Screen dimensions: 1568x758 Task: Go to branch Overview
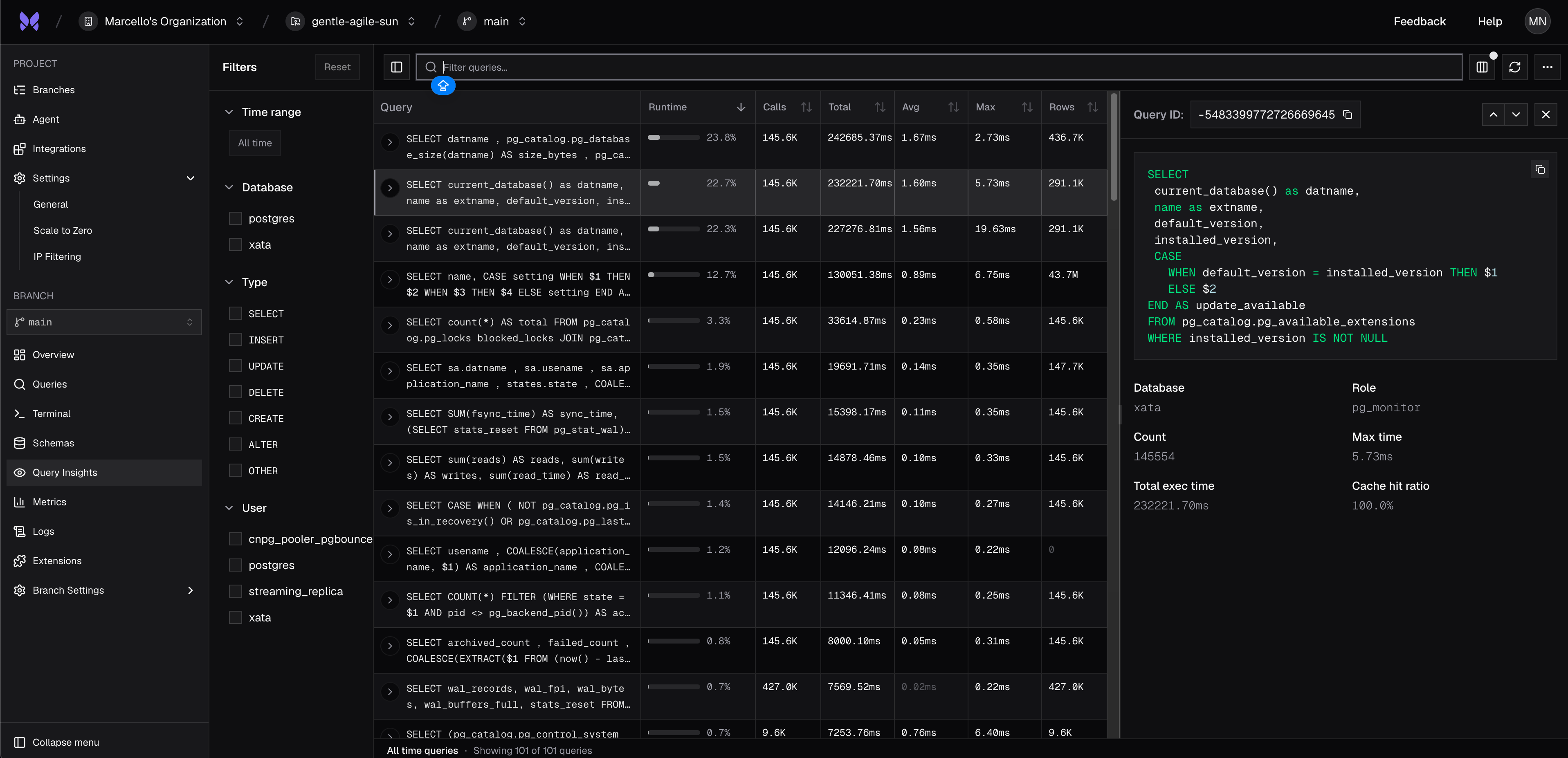click(x=104, y=354)
